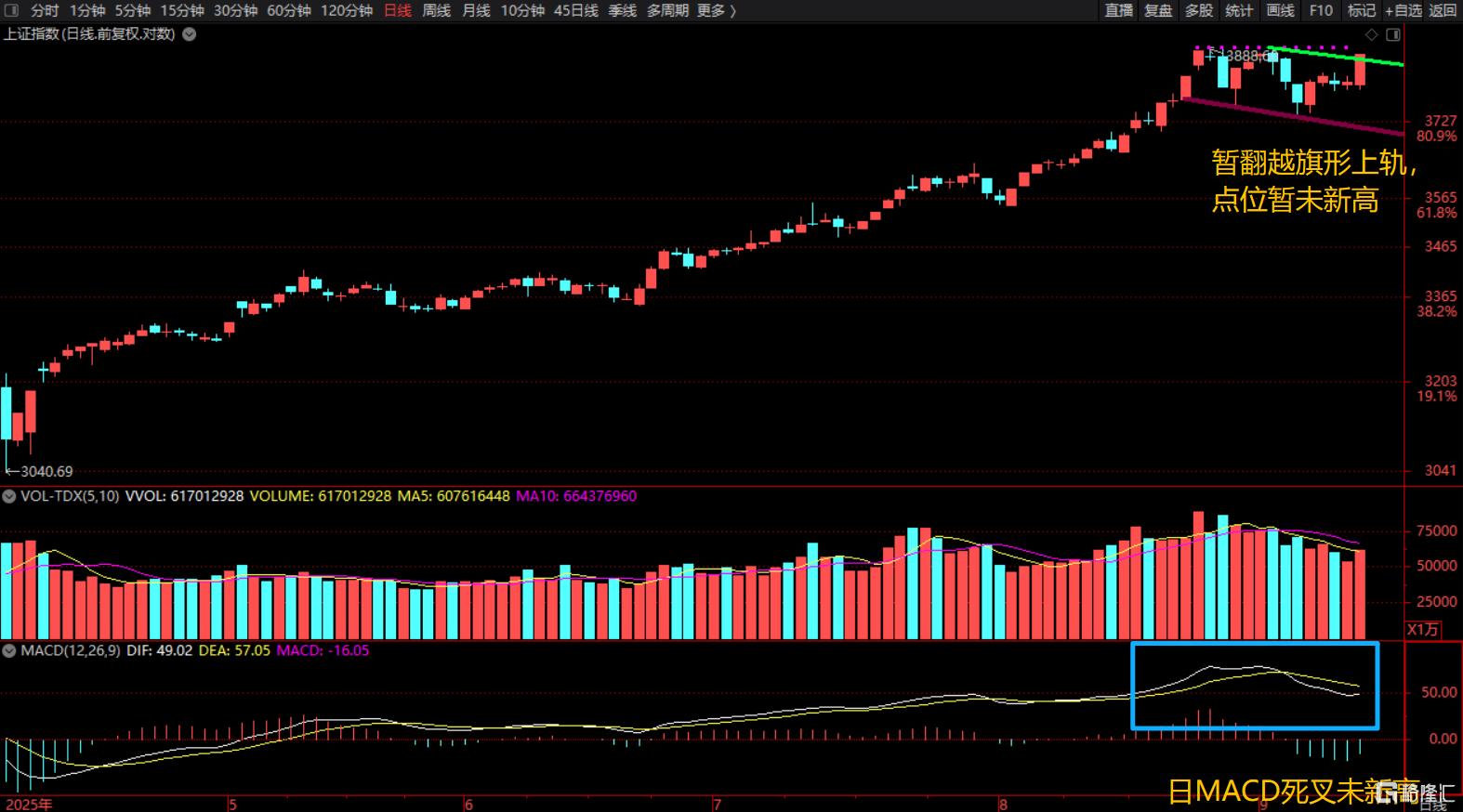
Task: Open the 画线 drawing tools
Action: (1280, 10)
